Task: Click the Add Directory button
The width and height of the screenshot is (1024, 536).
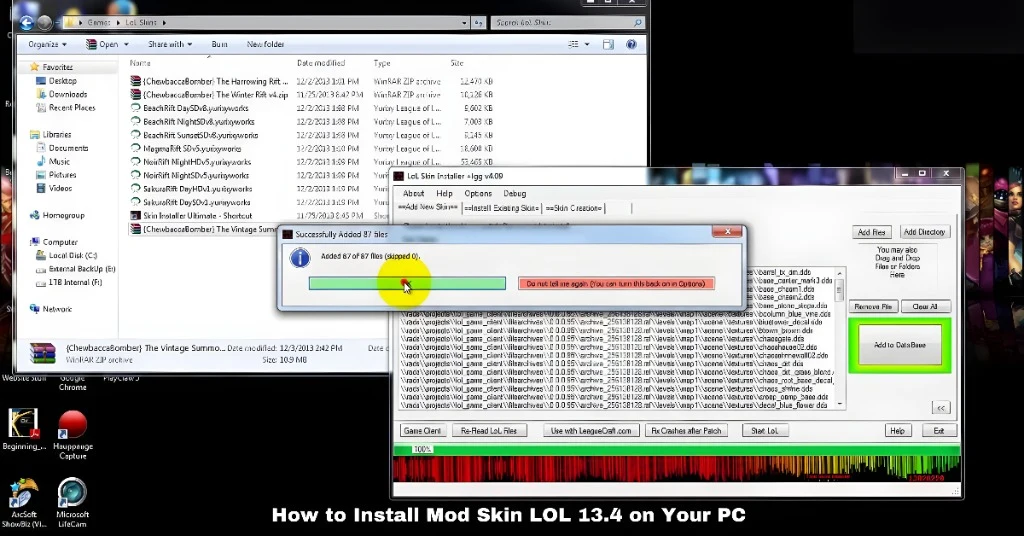Action: click(x=924, y=232)
